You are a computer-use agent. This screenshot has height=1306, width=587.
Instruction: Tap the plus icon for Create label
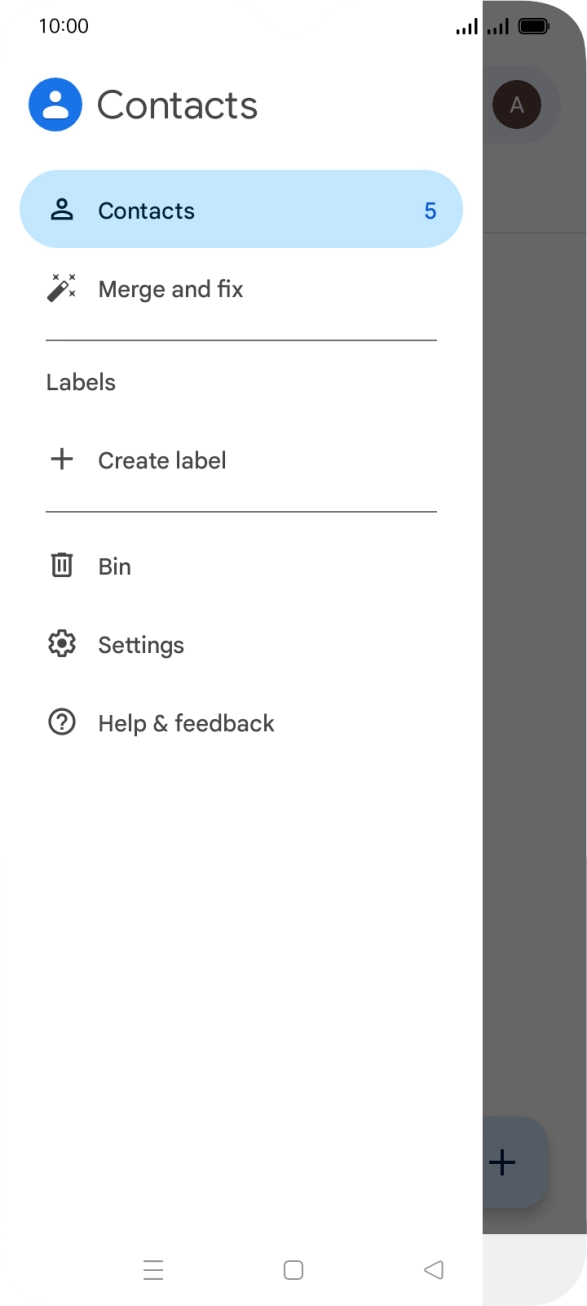coord(62,460)
